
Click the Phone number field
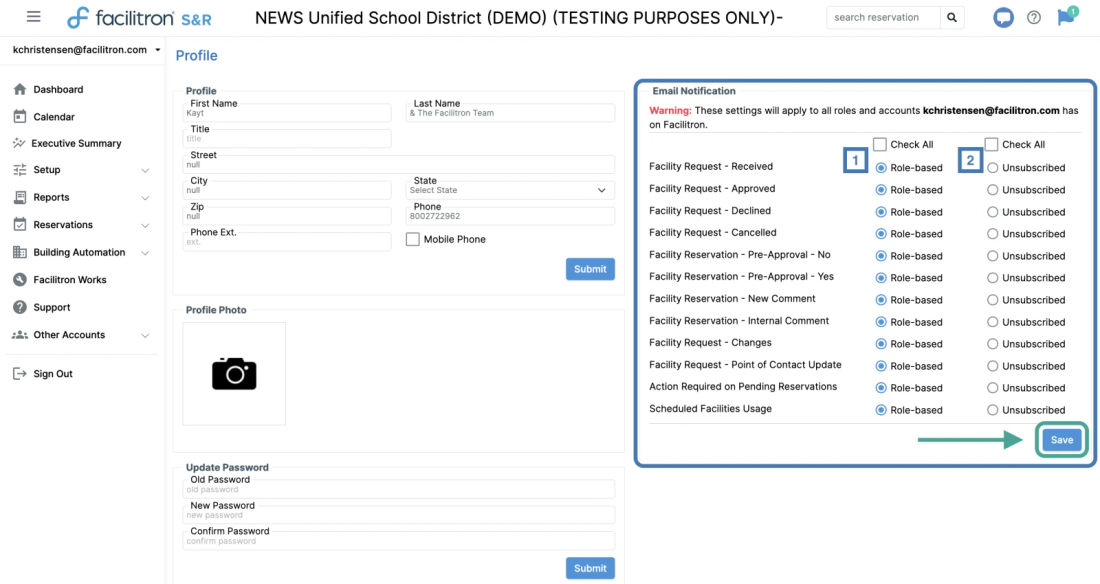(x=510, y=216)
